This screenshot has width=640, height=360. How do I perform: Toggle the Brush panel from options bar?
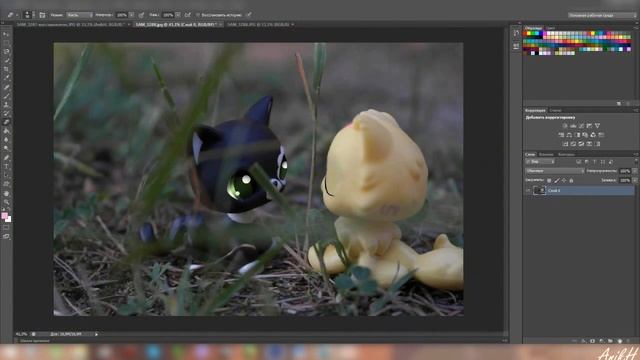(x=42, y=15)
